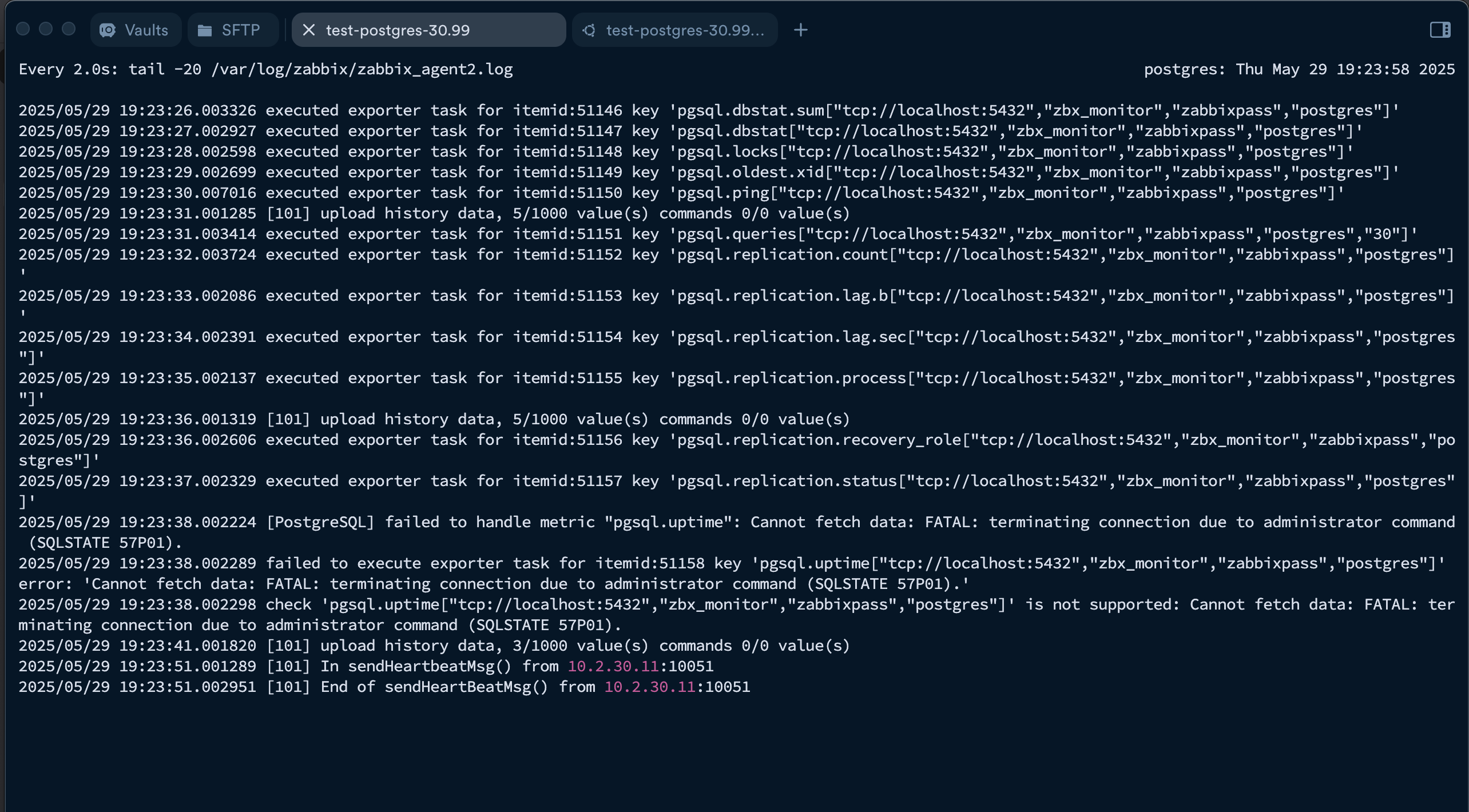
Task: Click the SFTP folder icon
Action: pos(204,30)
